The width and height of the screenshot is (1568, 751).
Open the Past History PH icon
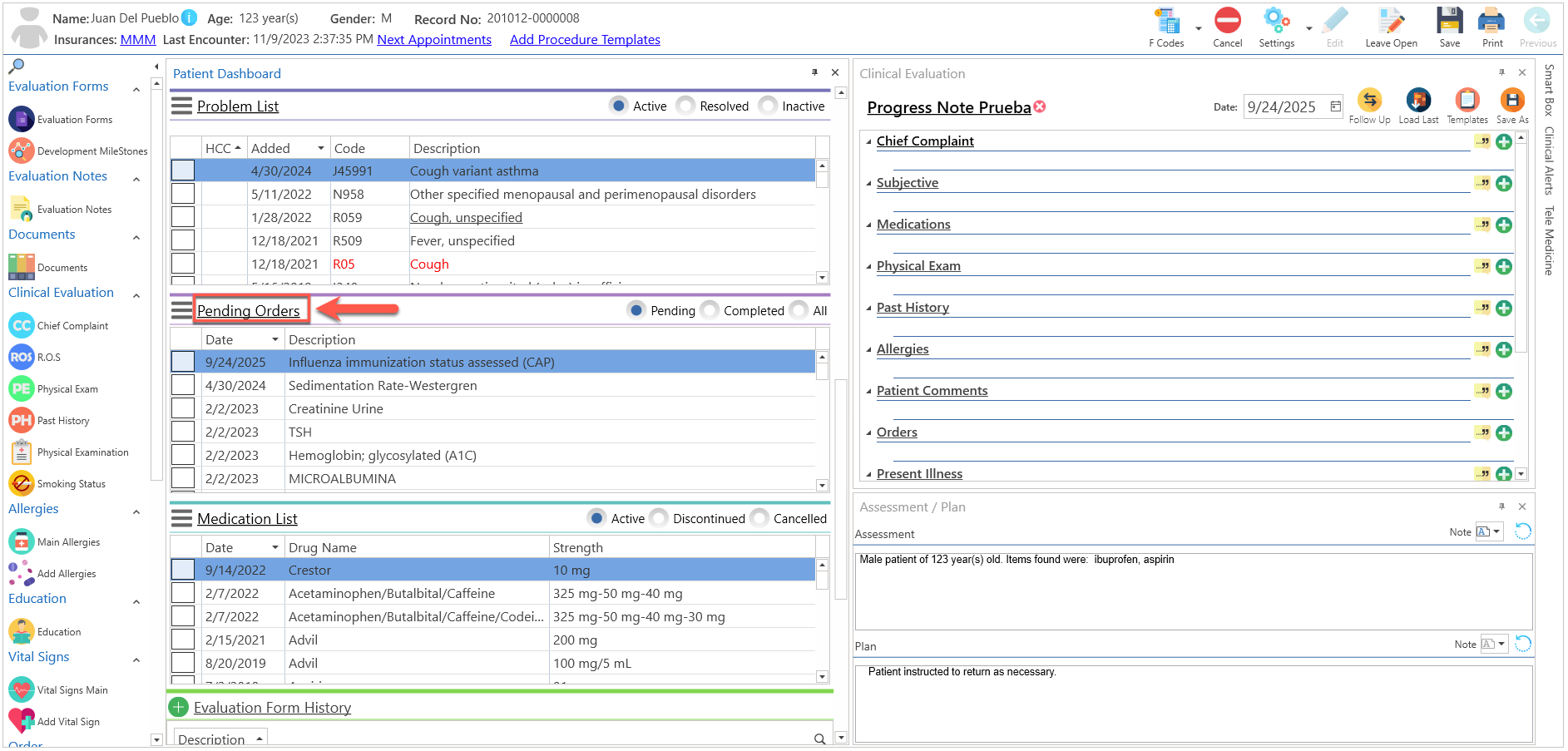[x=21, y=420]
